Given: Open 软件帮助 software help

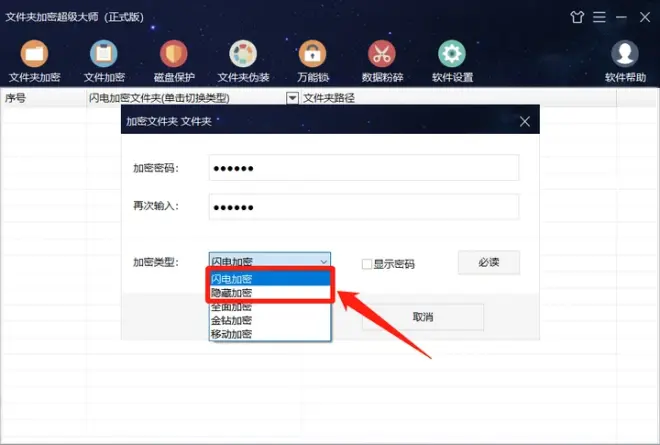Looking at the screenshot, I should 625,61.
